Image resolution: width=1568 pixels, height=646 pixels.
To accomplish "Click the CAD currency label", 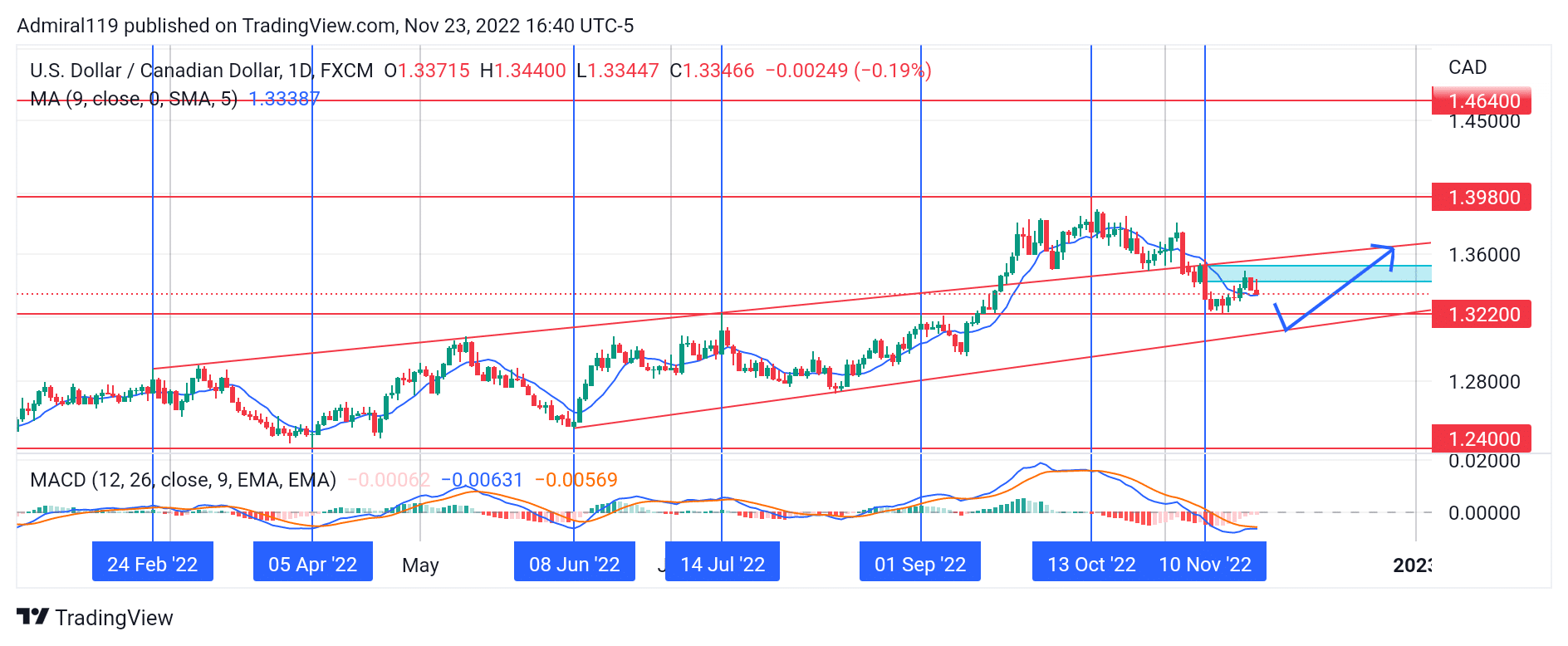I will pyautogui.click(x=1468, y=67).
